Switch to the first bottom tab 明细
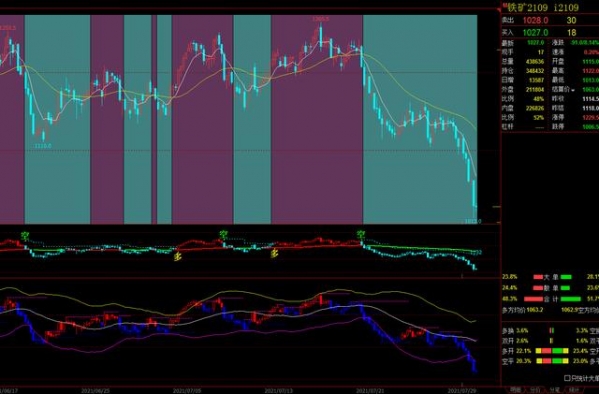 point(515,390)
